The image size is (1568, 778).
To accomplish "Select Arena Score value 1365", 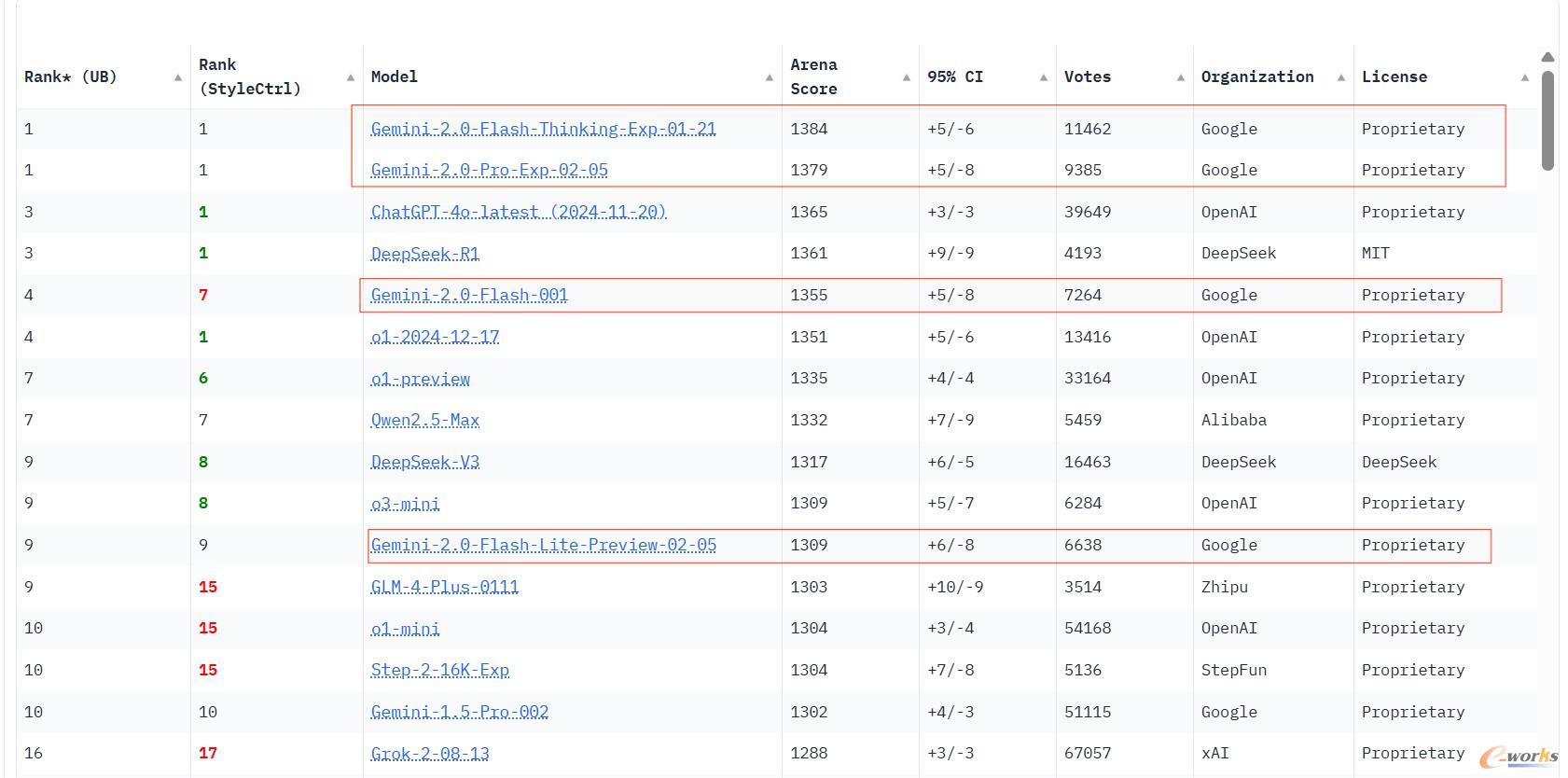I will pyautogui.click(x=809, y=212).
